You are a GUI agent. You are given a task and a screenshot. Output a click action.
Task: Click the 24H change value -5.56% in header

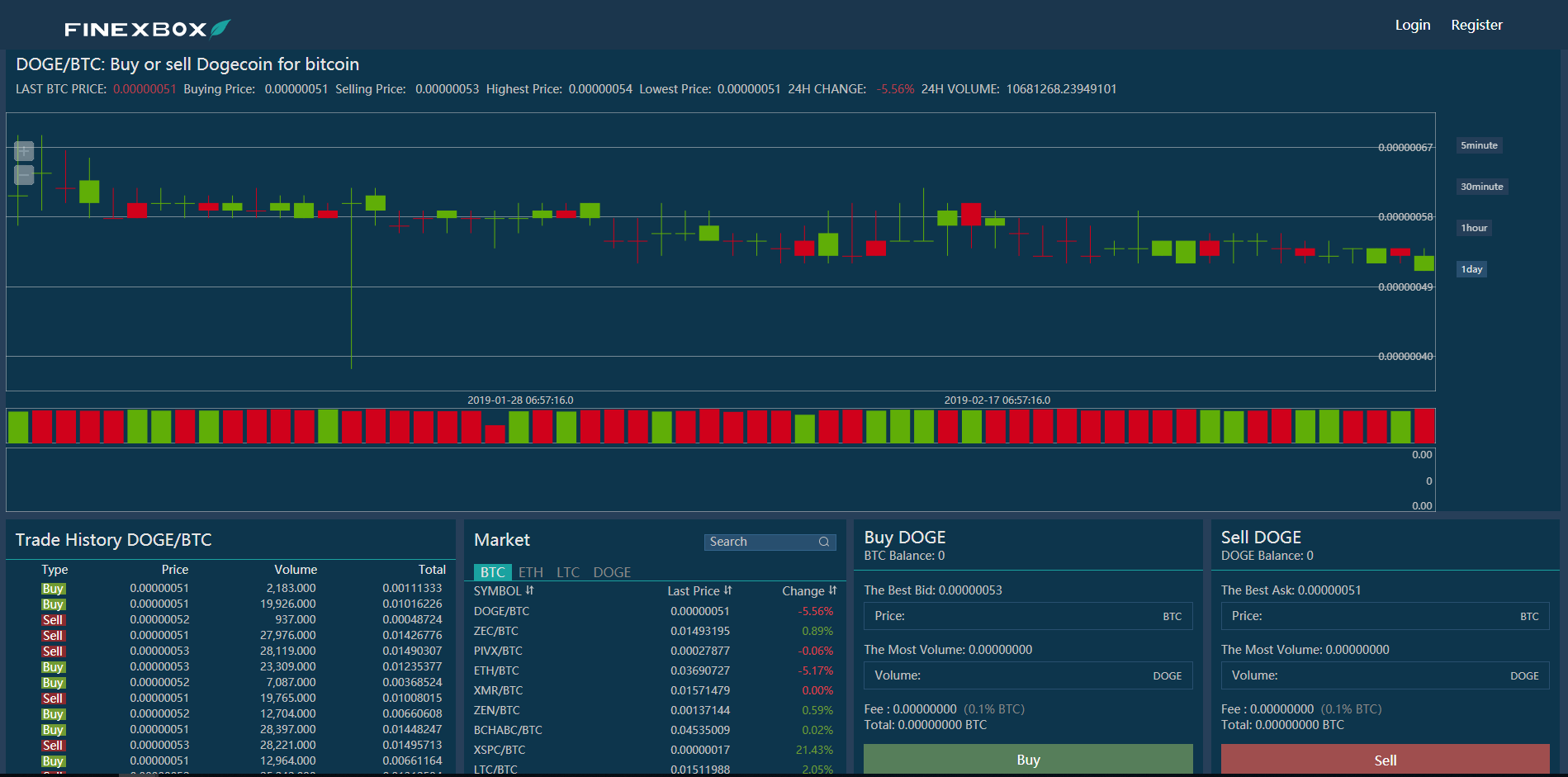(x=895, y=89)
